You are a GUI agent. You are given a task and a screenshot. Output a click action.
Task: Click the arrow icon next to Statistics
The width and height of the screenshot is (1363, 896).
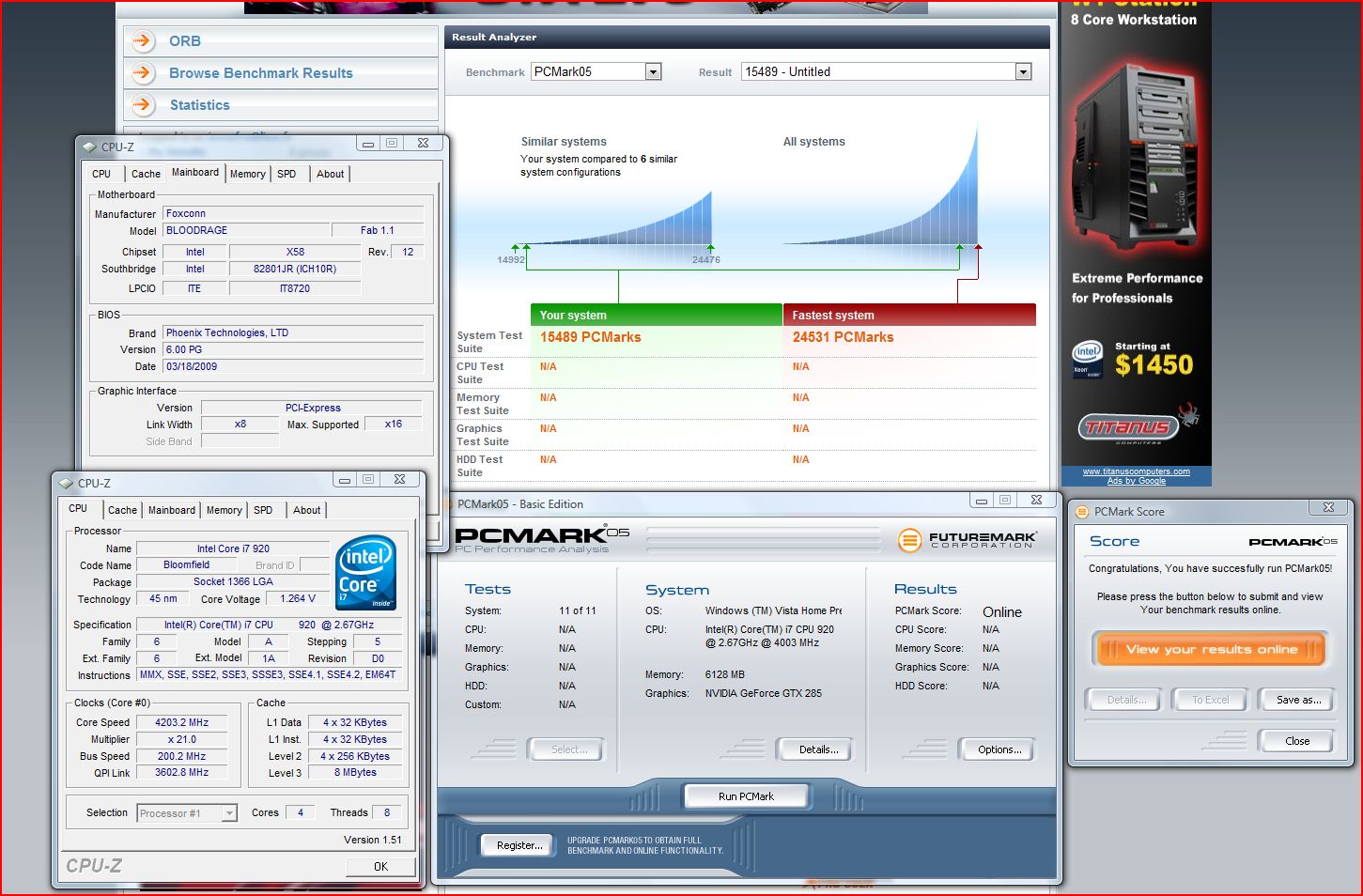(x=143, y=105)
